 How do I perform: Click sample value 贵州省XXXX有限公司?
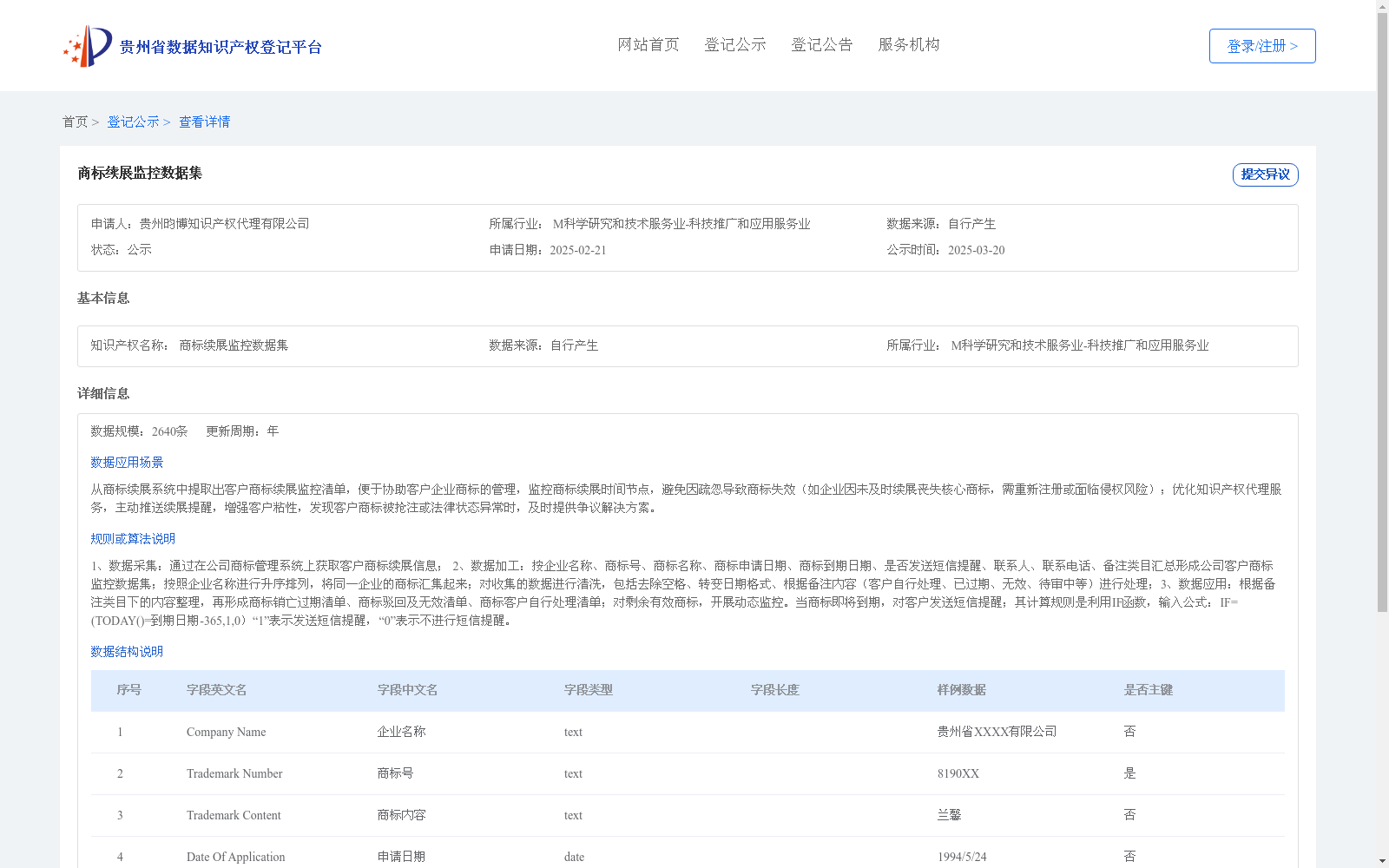pyautogui.click(x=997, y=732)
